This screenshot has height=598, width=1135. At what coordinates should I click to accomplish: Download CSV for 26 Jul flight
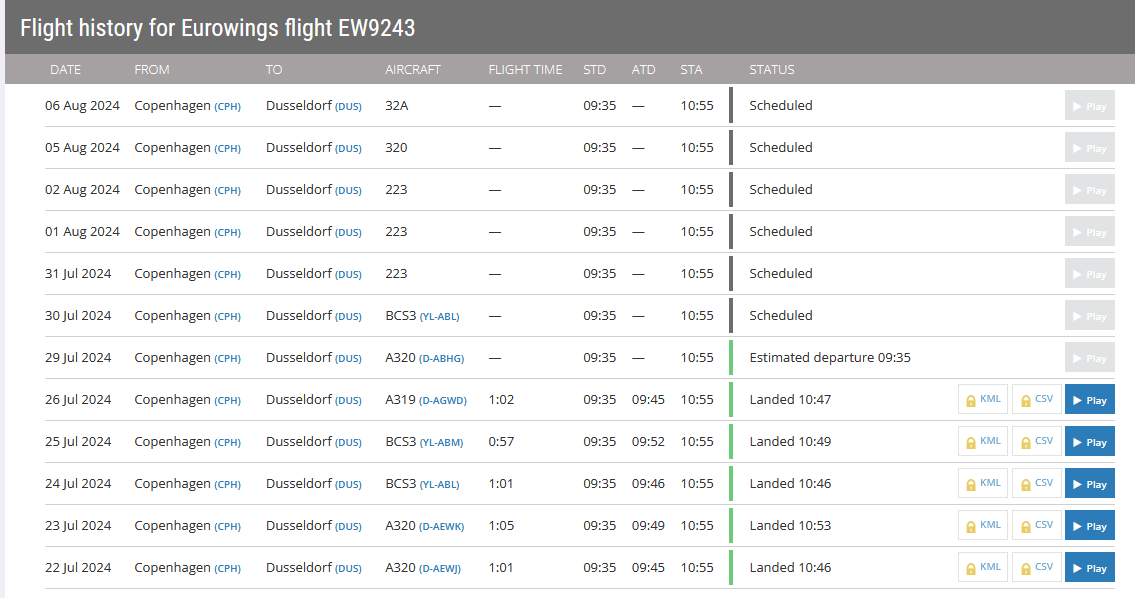[1036, 400]
